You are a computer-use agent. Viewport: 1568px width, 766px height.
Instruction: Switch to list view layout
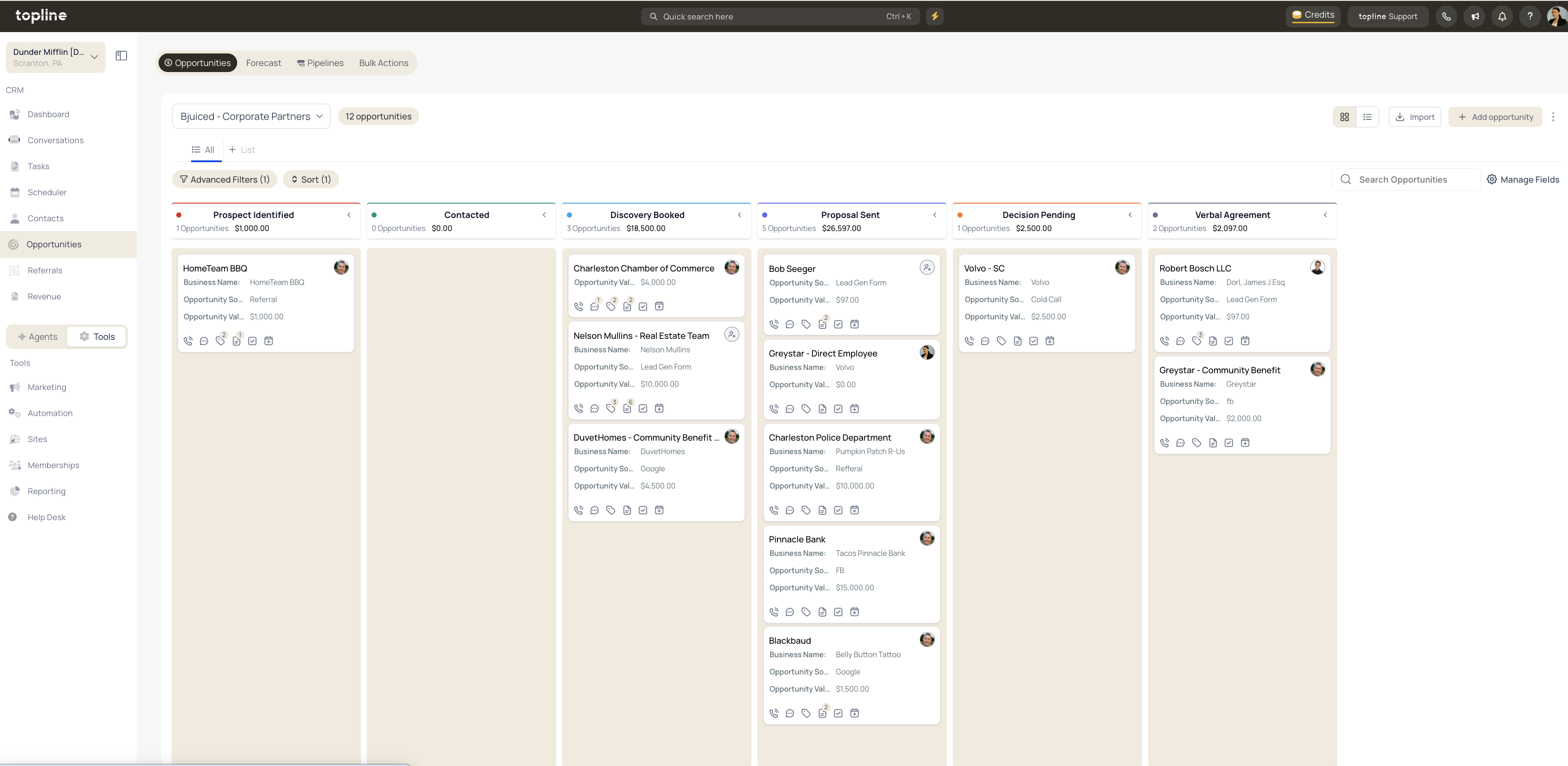(1367, 117)
